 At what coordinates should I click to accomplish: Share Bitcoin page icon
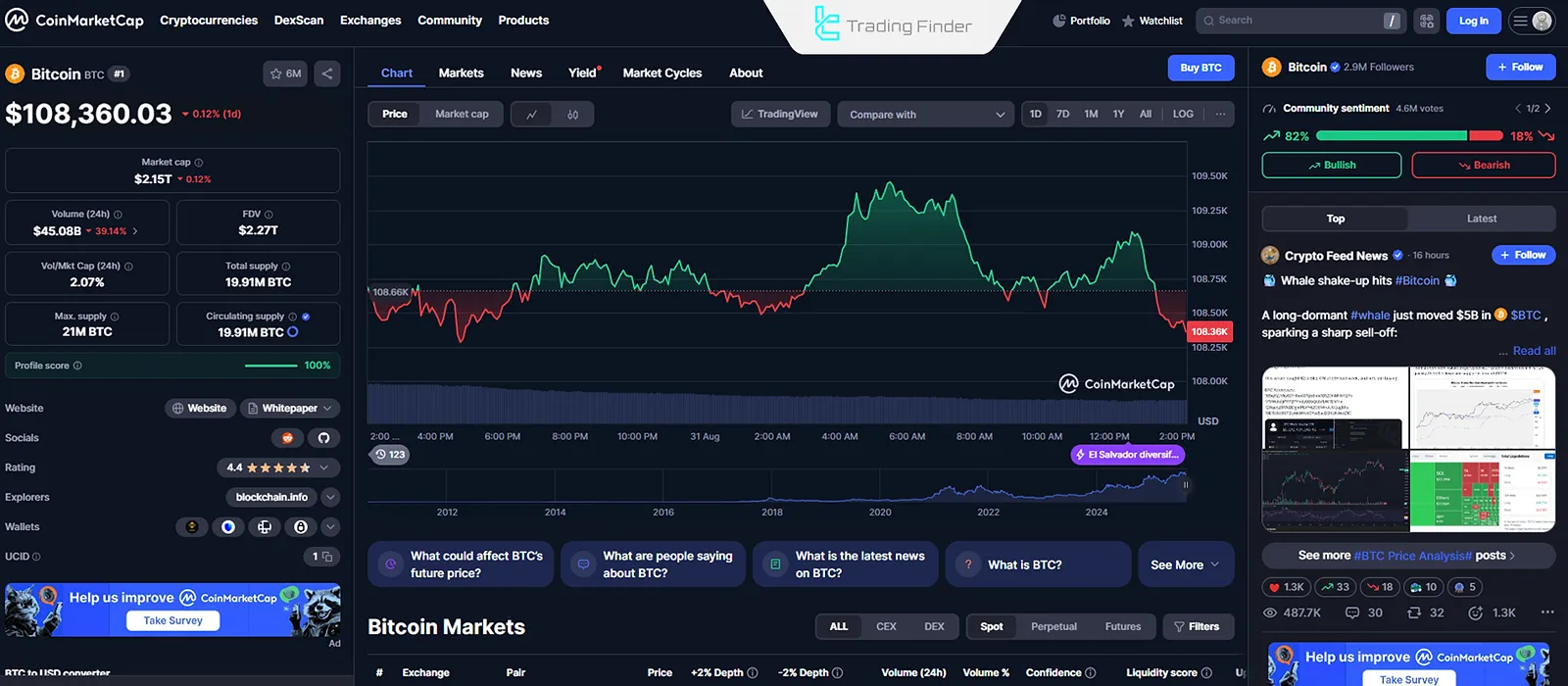point(327,73)
